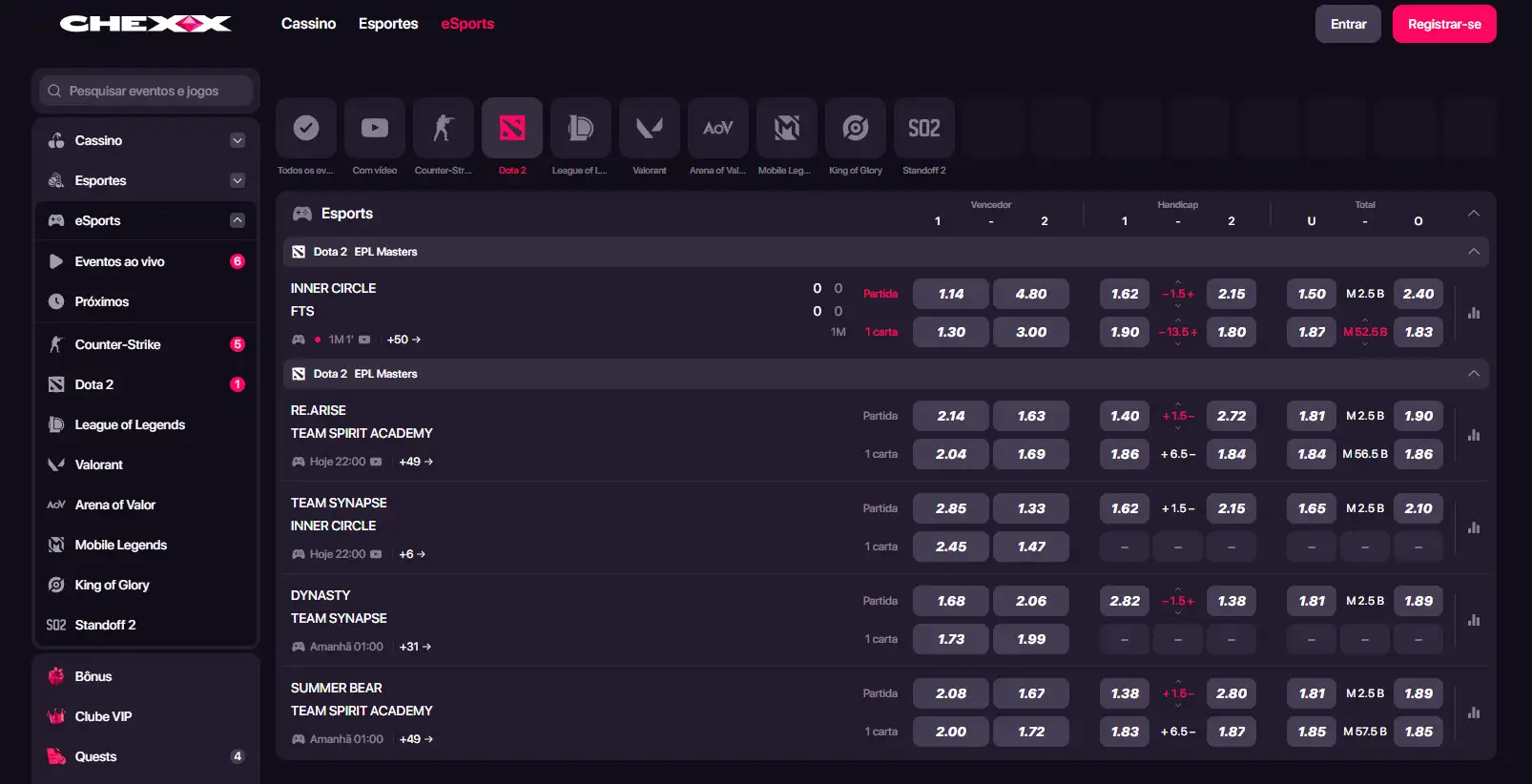Bet on INNER CIRCLE to win at 1.14
The height and width of the screenshot is (784, 1532).
click(951, 294)
